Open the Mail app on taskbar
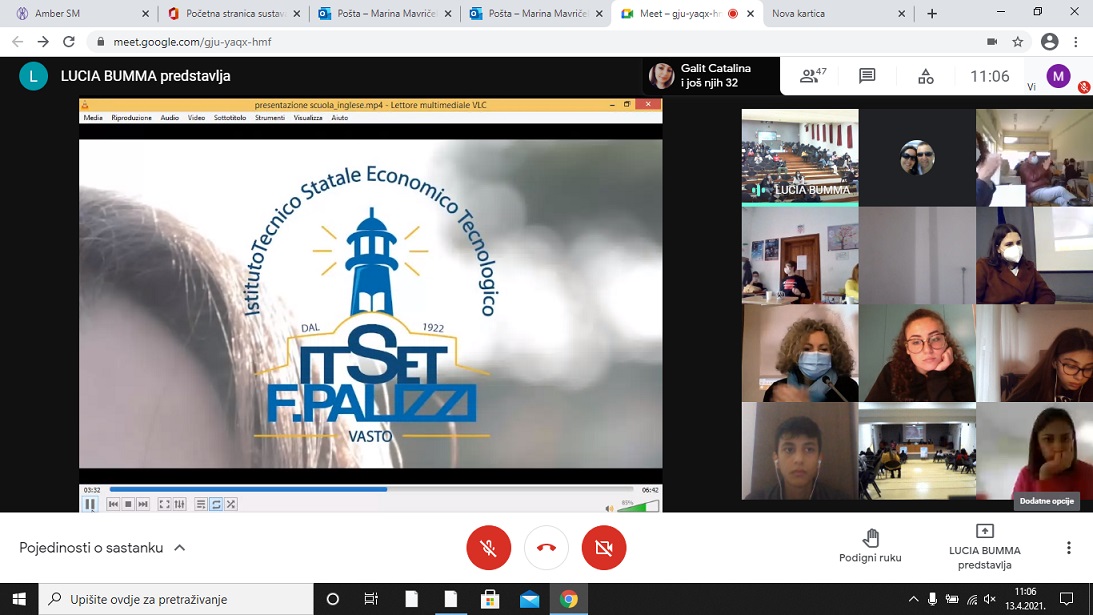 click(x=529, y=599)
